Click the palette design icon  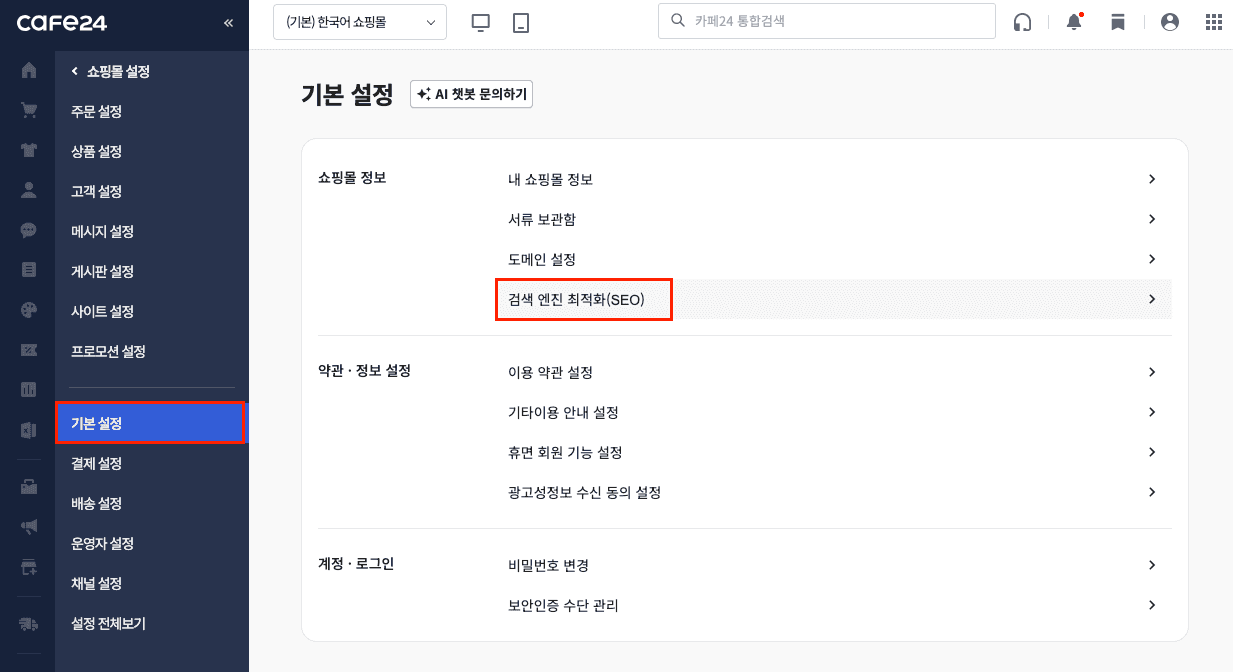pyautogui.click(x=28, y=310)
